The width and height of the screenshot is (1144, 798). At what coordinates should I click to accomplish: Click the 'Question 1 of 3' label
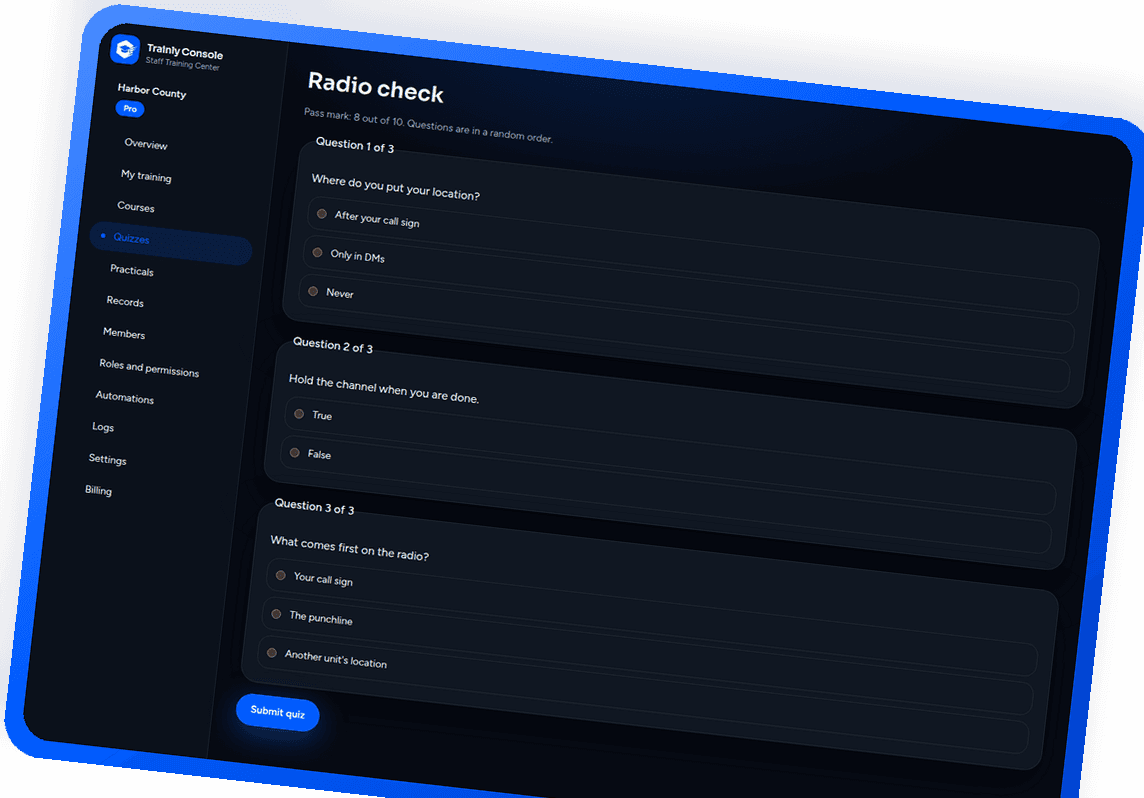355,145
